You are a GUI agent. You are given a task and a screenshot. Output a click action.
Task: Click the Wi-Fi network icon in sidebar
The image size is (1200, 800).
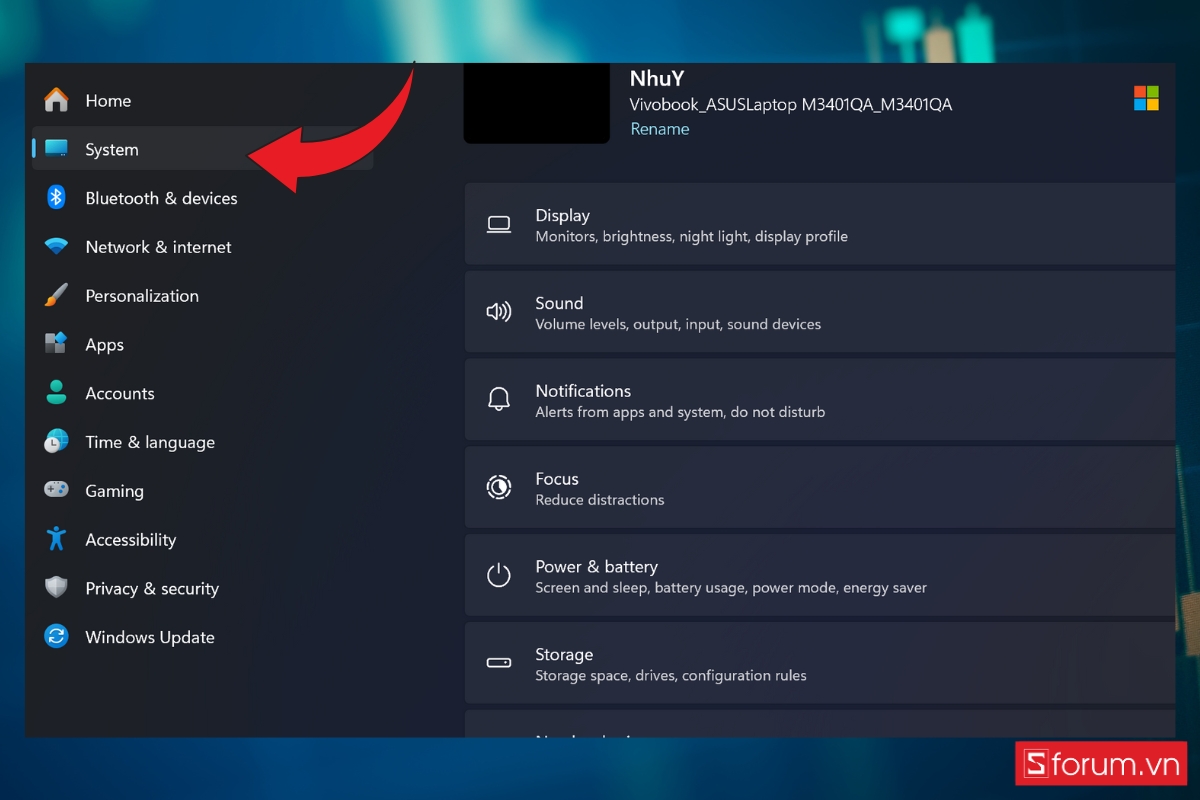[57, 247]
